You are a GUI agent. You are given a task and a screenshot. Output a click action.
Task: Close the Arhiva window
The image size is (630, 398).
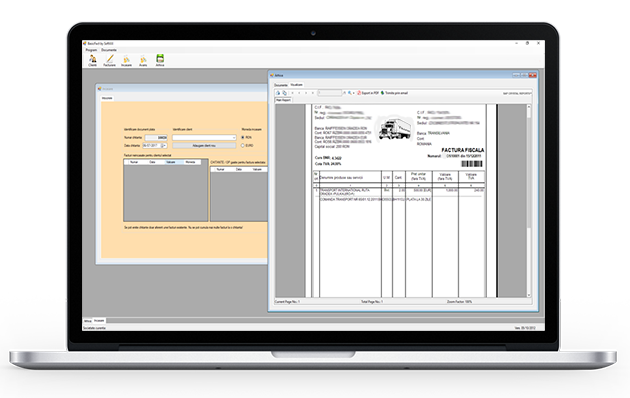[x=532, y=75]
